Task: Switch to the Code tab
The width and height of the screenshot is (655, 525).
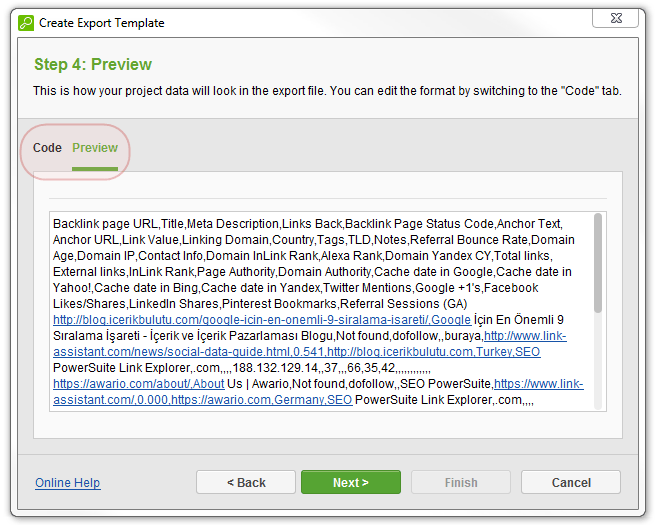Action: point(47,148)
